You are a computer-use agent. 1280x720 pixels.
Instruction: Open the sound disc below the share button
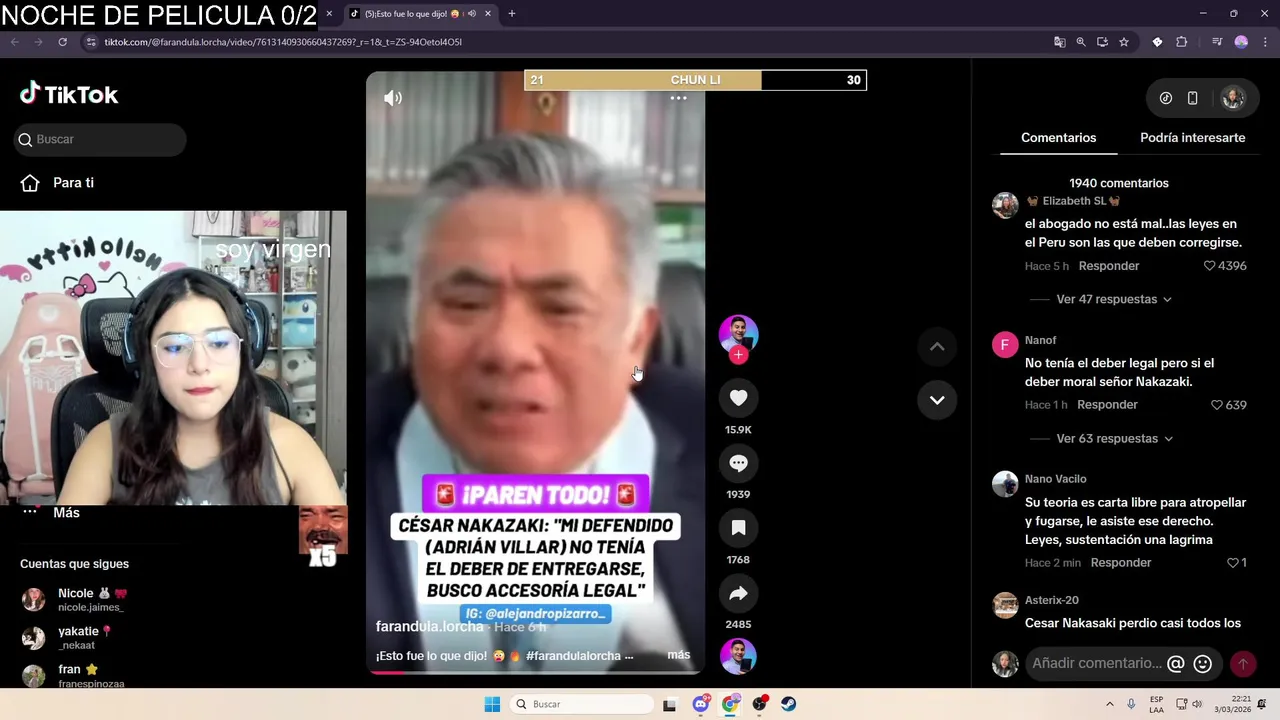738,656
